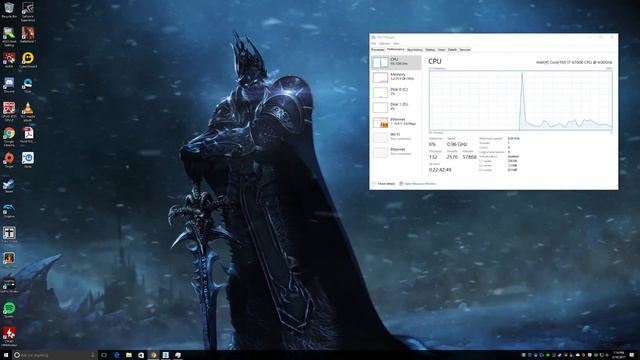640x360 pixels.
Task: Open the Google Chrome desktop shortcut
Action: click(9, 137)
